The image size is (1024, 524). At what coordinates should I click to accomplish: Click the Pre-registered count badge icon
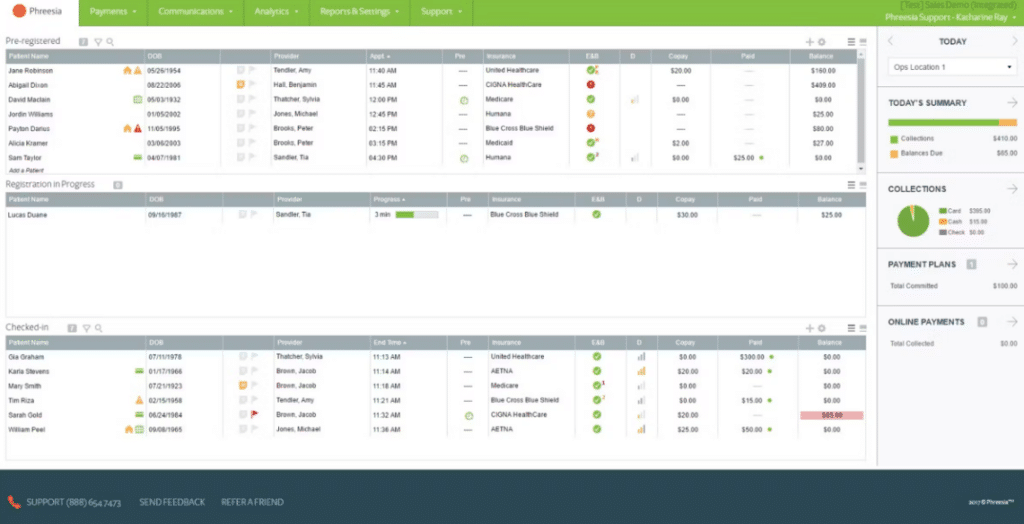click(x=84, y=42)
